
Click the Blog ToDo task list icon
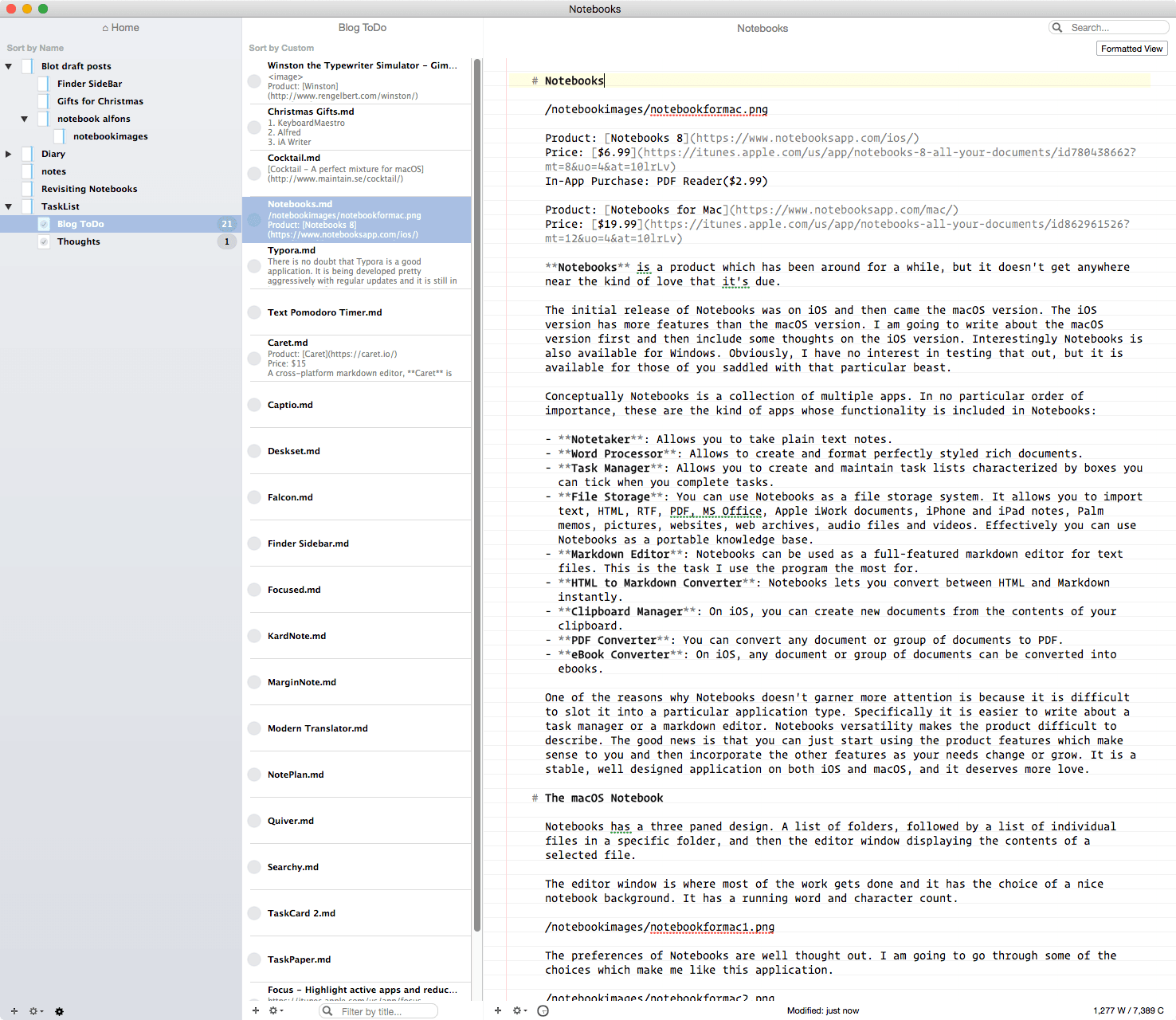point(43,224)
